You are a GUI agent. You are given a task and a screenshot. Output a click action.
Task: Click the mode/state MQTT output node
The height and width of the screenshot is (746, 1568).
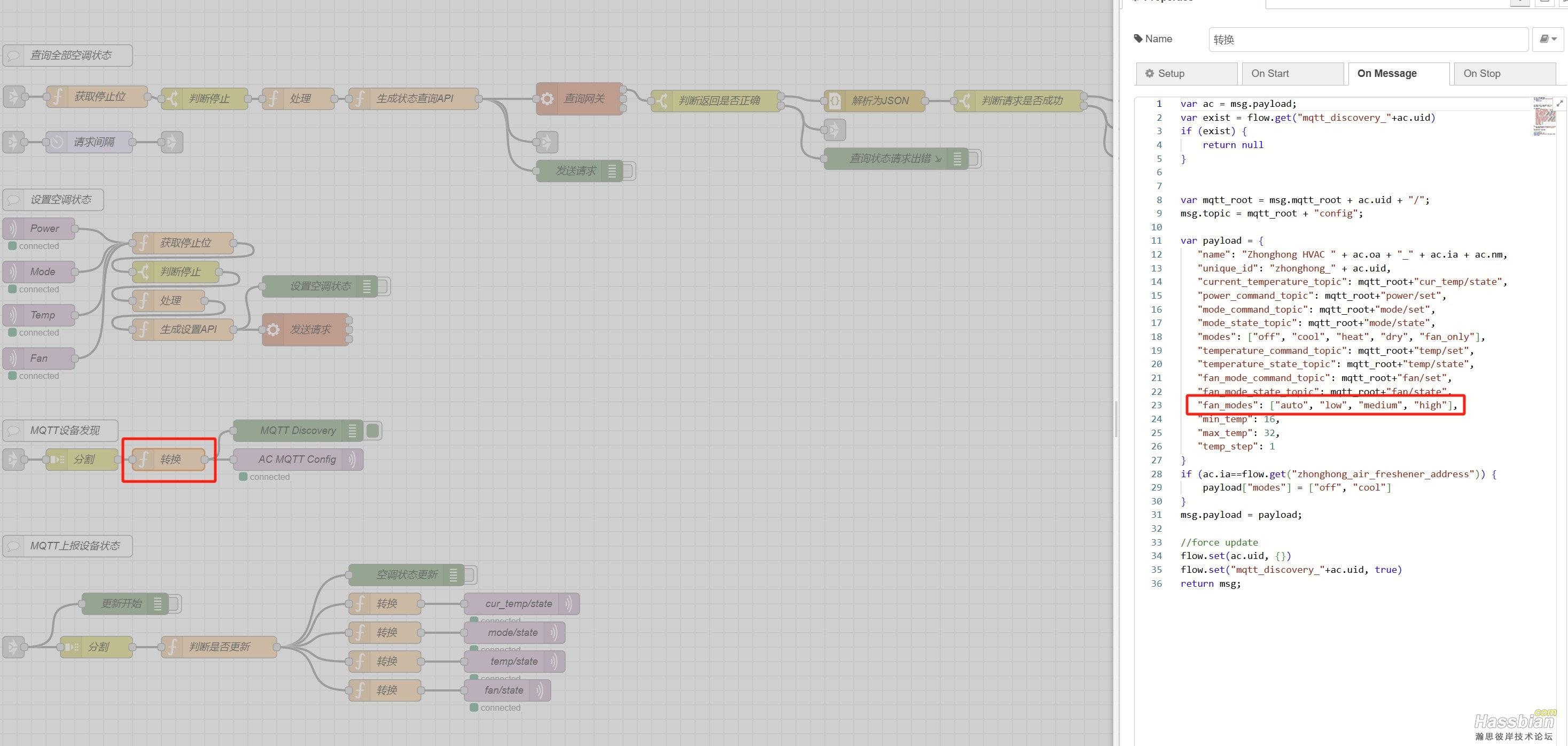click(x=514, y=632)
